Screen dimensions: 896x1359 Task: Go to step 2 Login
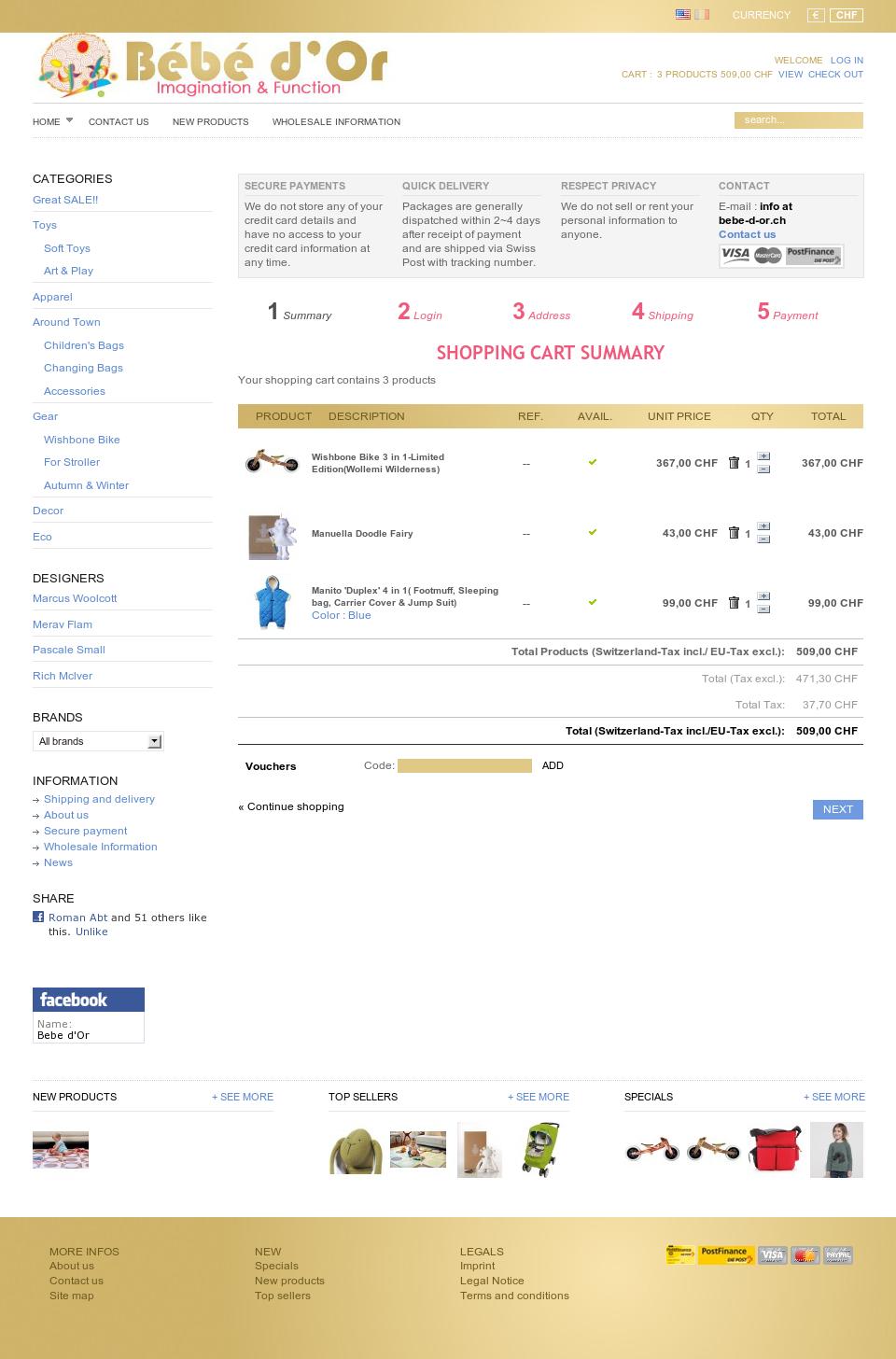point(419,312)
